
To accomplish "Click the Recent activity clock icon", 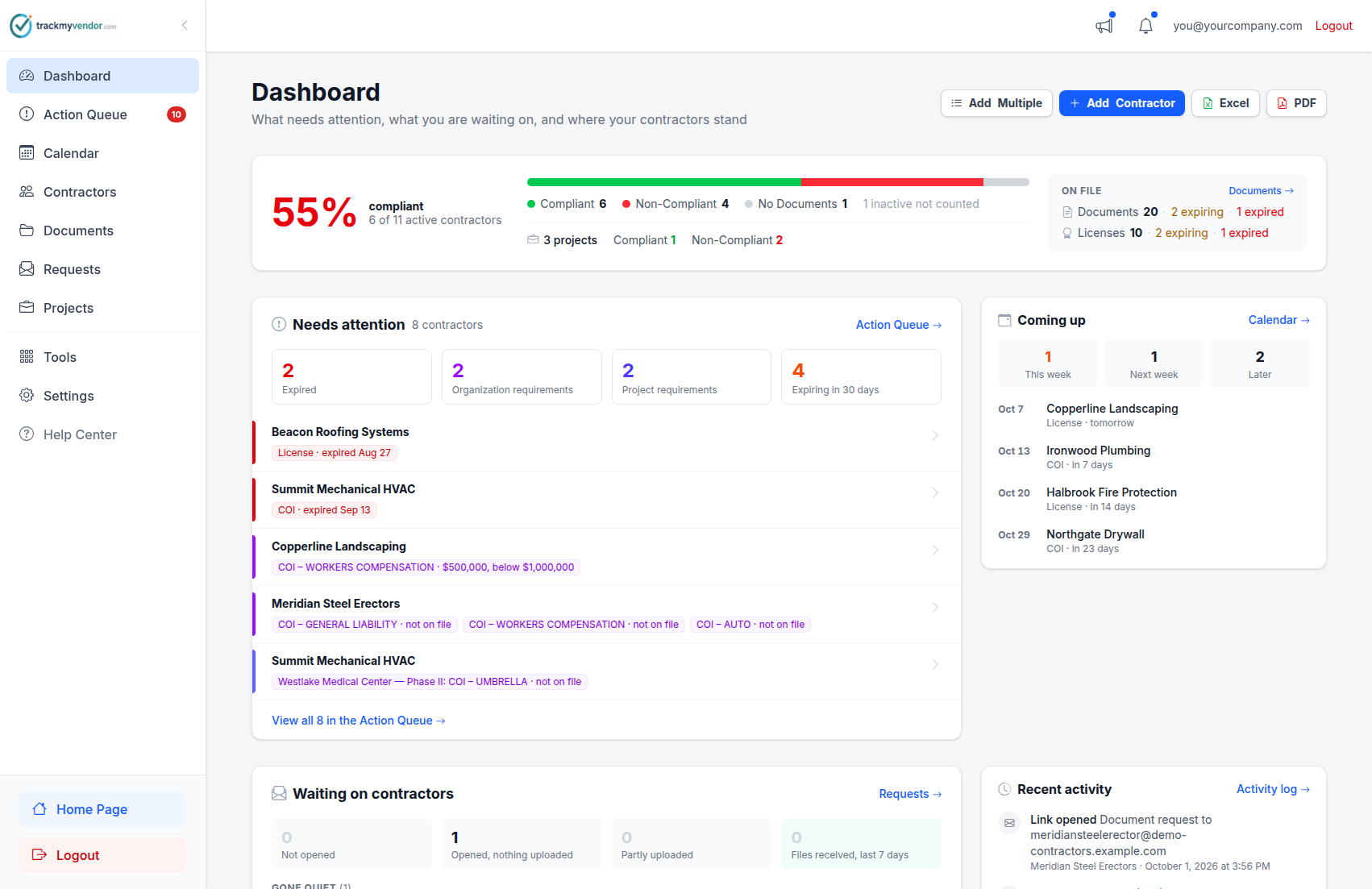I will (x=1004, y=789).
